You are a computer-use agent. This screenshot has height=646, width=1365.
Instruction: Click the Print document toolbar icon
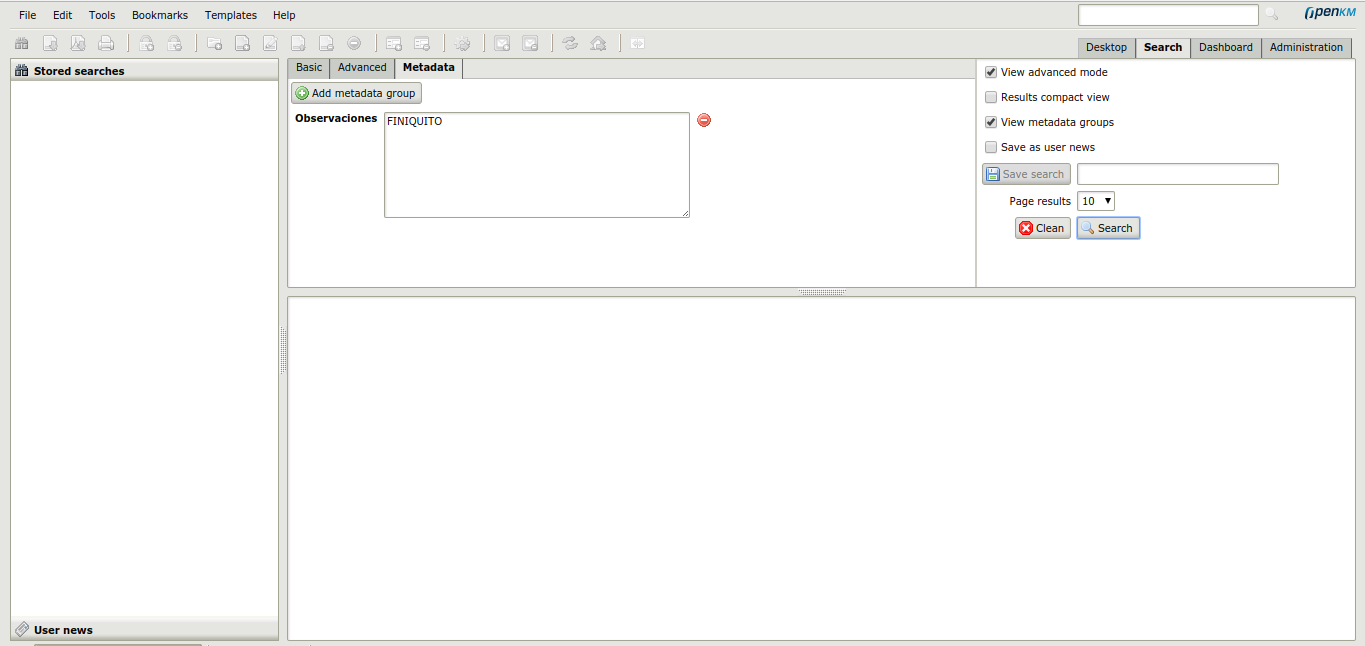click(x=105, y=43)
